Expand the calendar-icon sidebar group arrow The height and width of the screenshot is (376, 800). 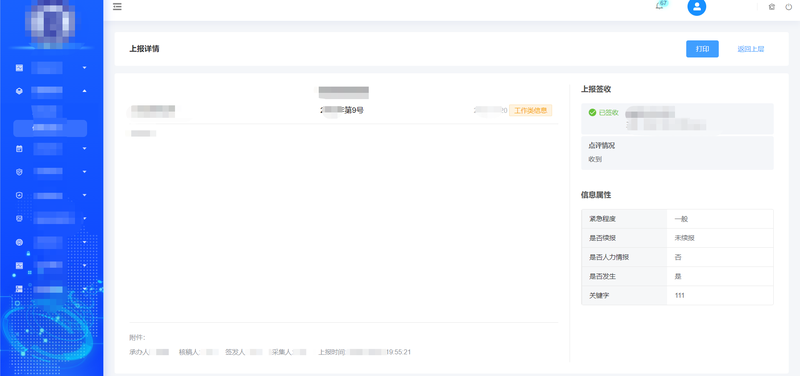click(x=85, y=148)
